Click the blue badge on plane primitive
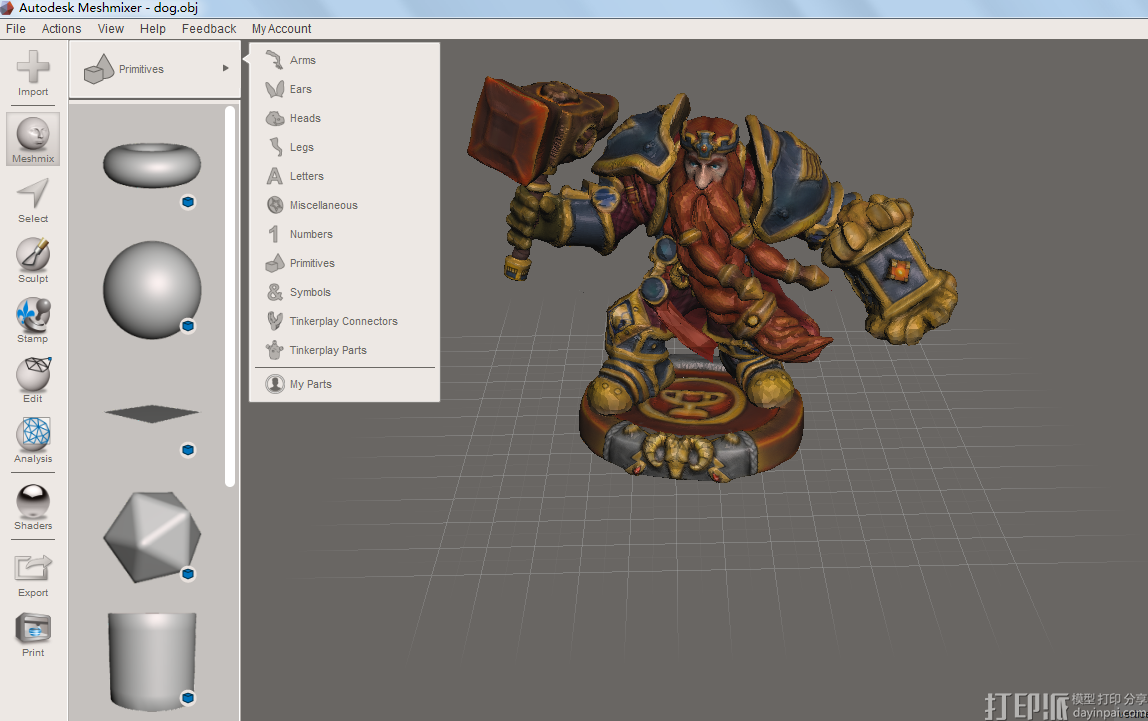 click(x=188, y=450)
